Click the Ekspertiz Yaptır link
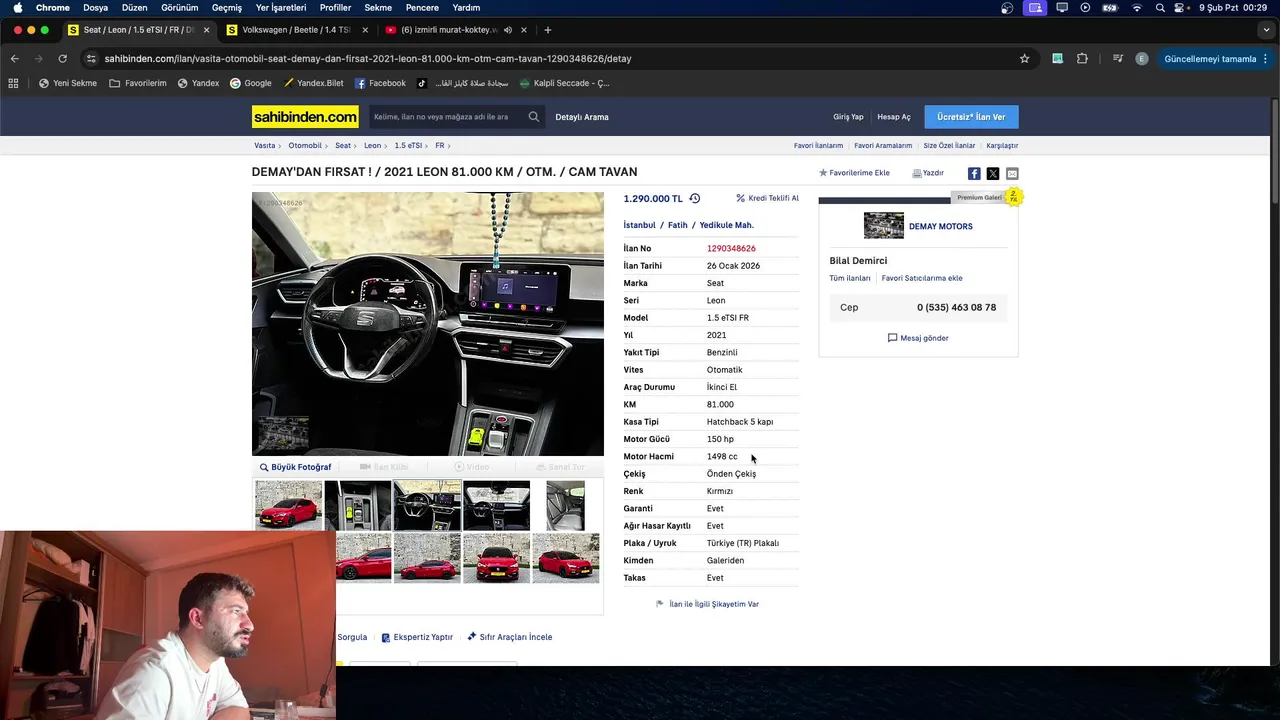Viewport: 1280px width, 720px height. tap(417, 637)
